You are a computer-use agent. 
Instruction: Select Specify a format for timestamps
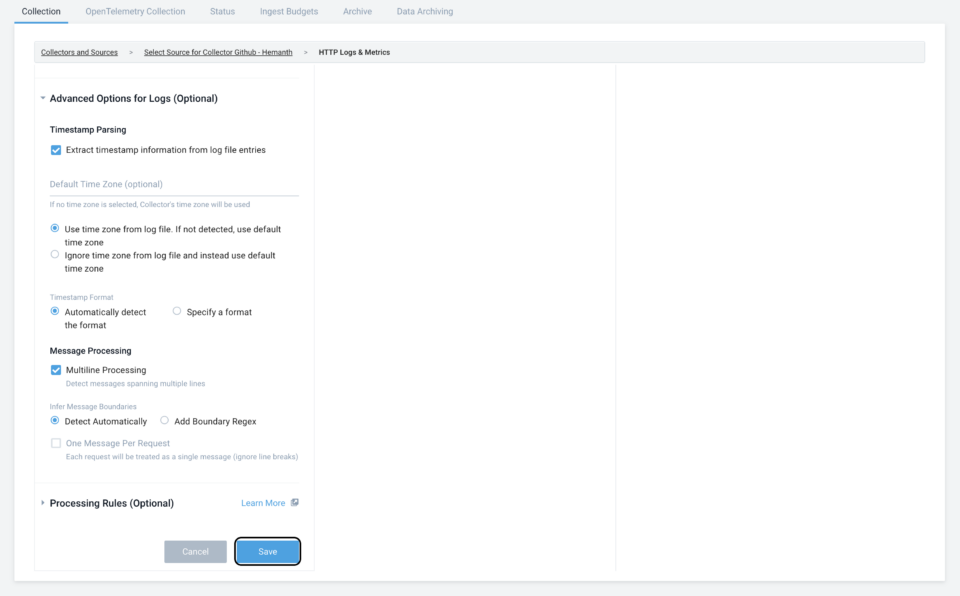pos(177,311)
